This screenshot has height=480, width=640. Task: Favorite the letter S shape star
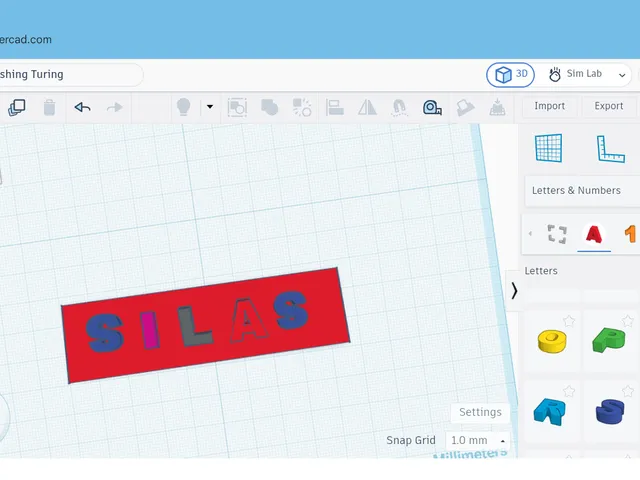coord(628,391)
